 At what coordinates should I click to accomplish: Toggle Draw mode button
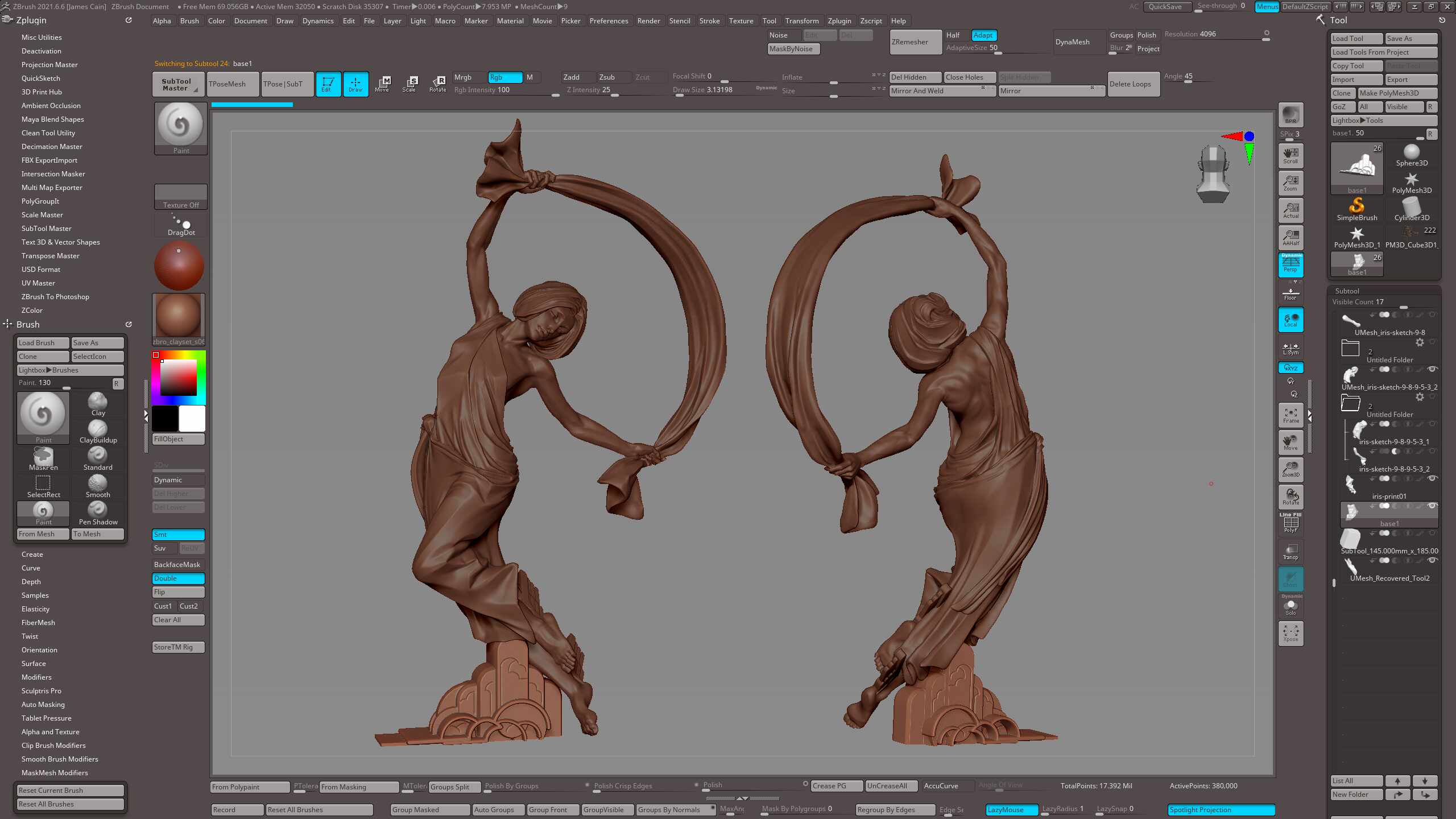pos(355,84)
